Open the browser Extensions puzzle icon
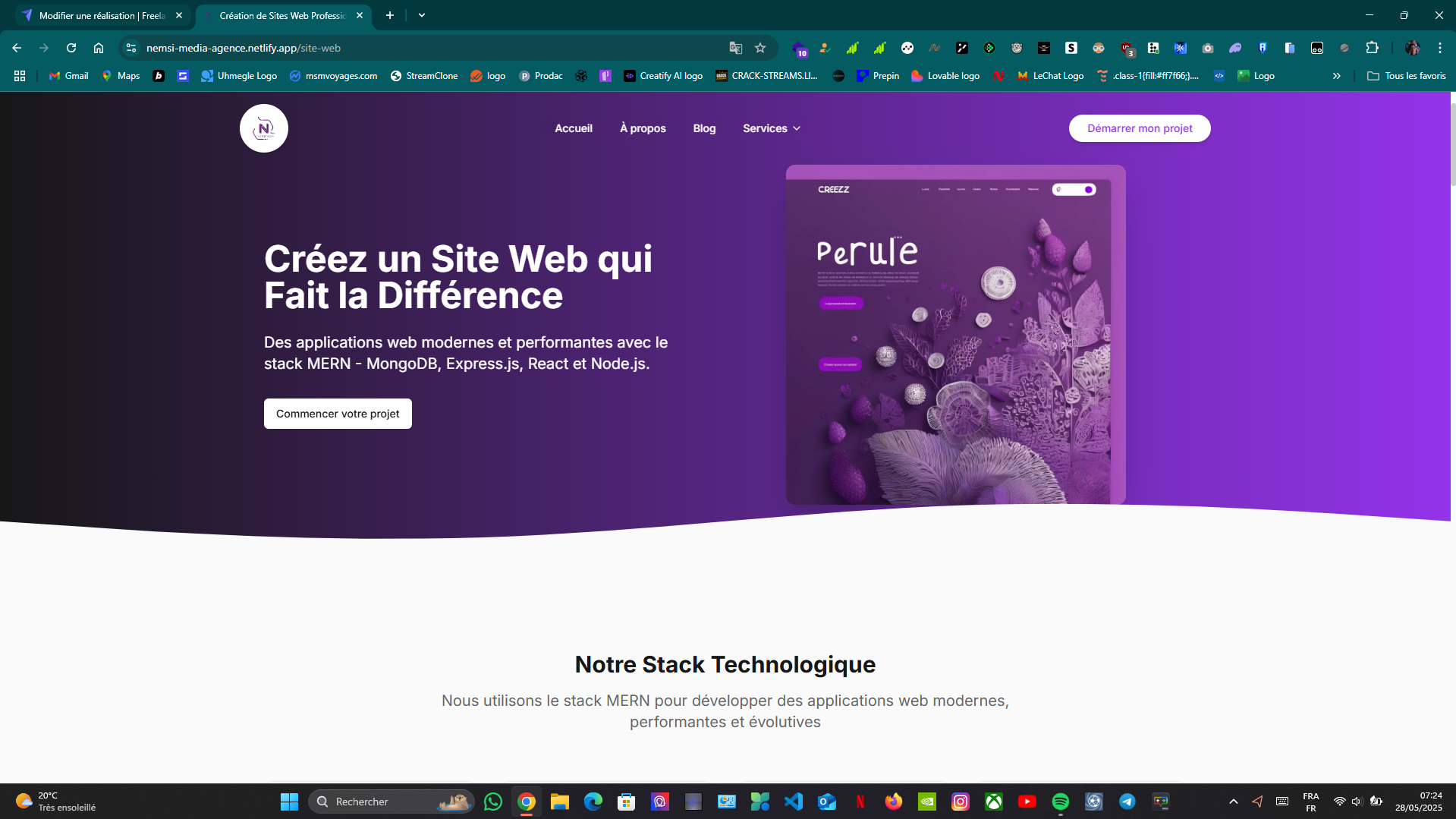The width and height of the screenshot is (1456, 819). pyautogui.click(x=1372, y=48)
